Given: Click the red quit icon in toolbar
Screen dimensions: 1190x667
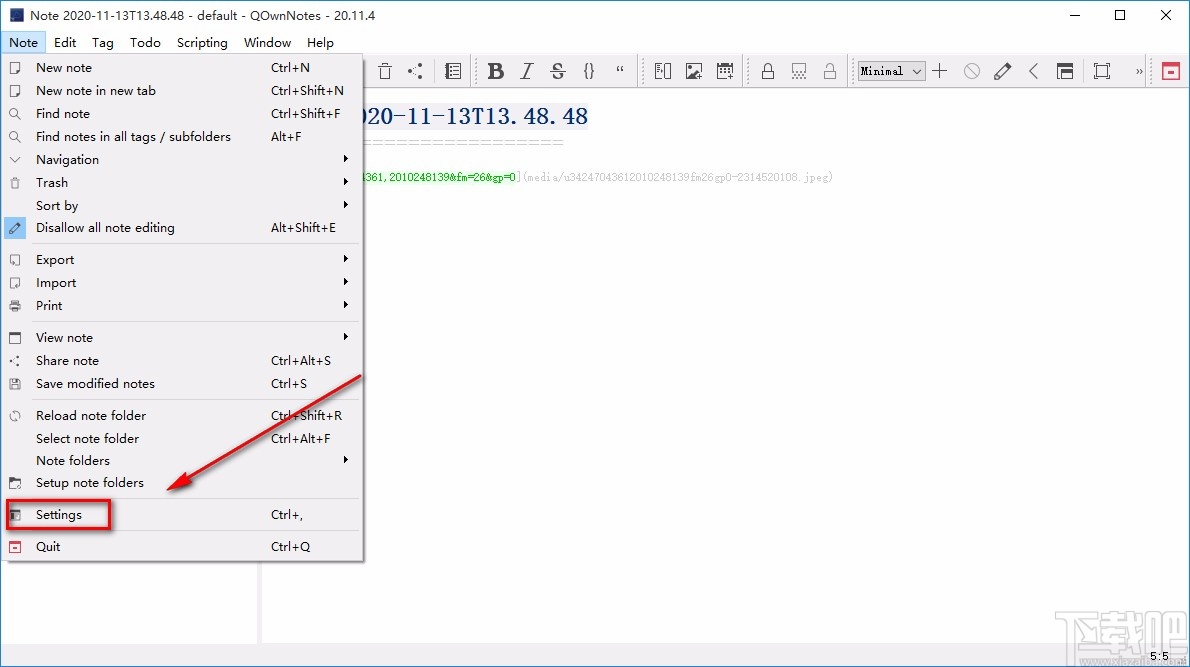Looking at the screenshot, I should coord(1171,71).
